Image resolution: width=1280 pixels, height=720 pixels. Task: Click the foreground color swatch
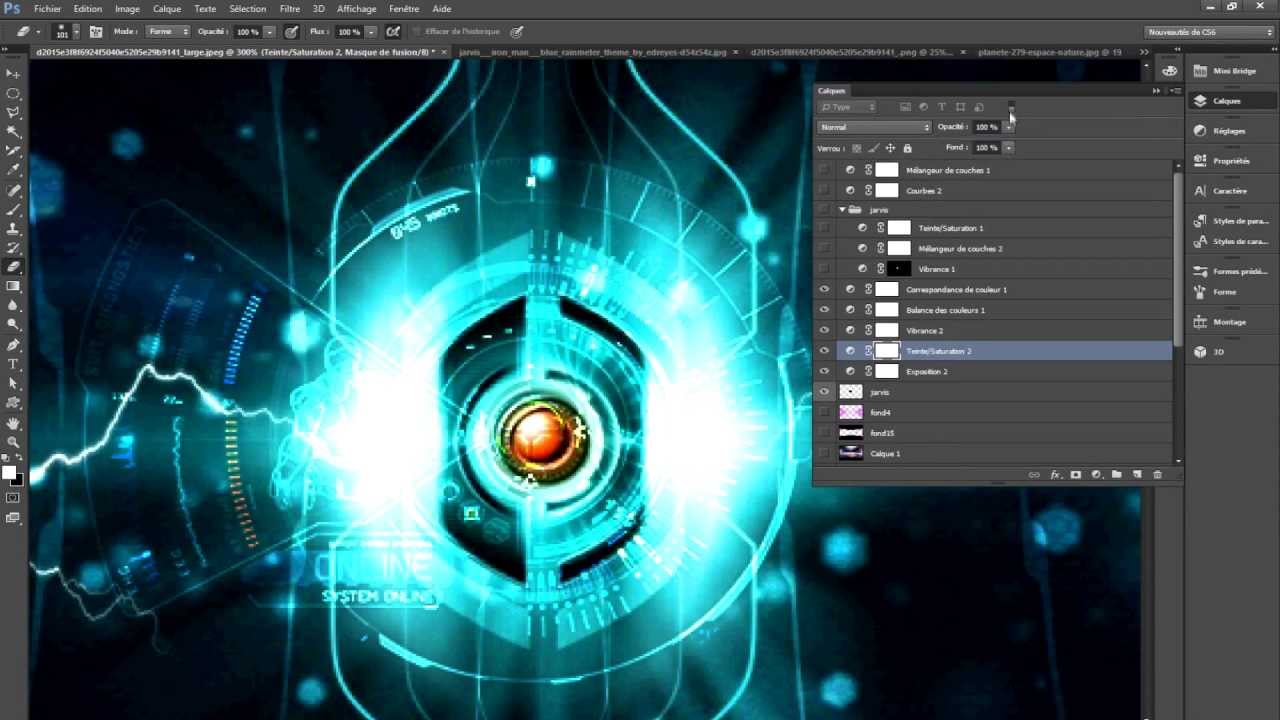pyautogui.click(x=9, y=472)
